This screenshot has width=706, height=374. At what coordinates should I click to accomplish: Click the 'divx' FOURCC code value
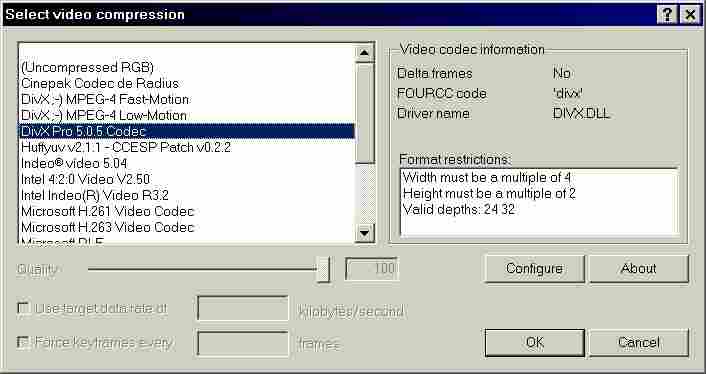[568, 94]
